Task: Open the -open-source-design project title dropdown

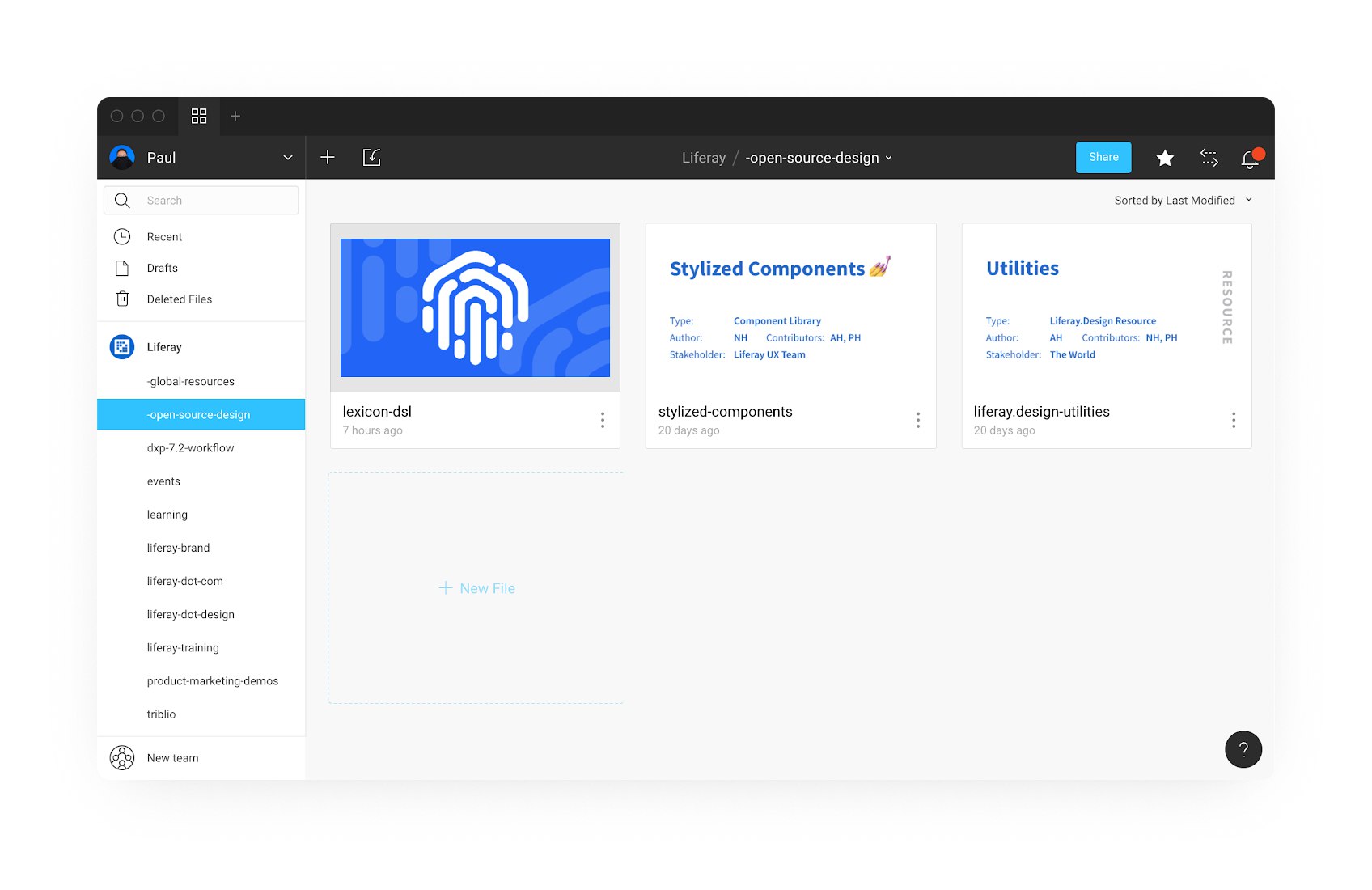Action: tap(819, 158)
